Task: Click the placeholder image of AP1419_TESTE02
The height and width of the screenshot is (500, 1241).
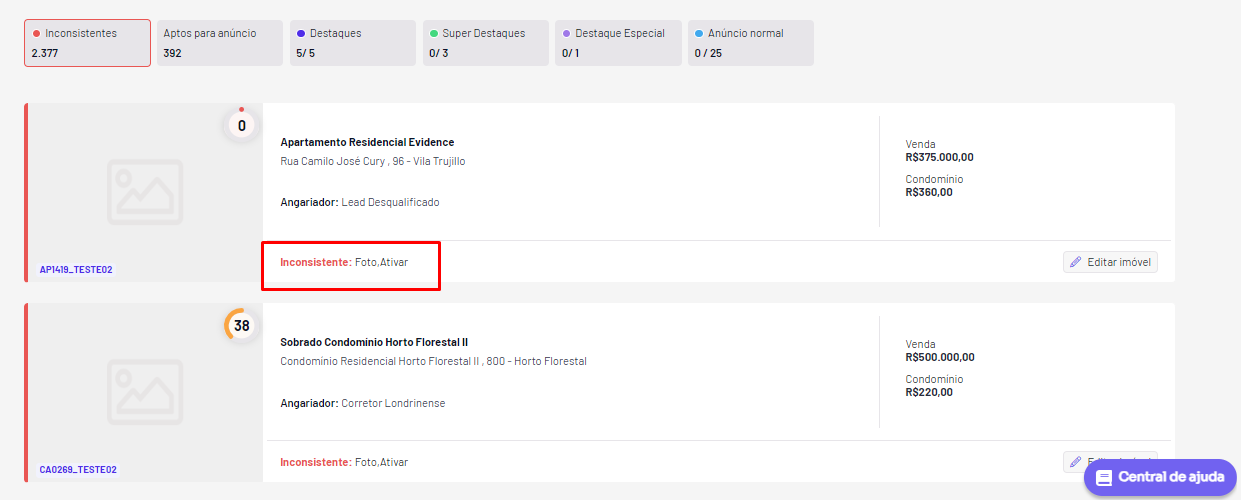Action: tap(145, 191)
